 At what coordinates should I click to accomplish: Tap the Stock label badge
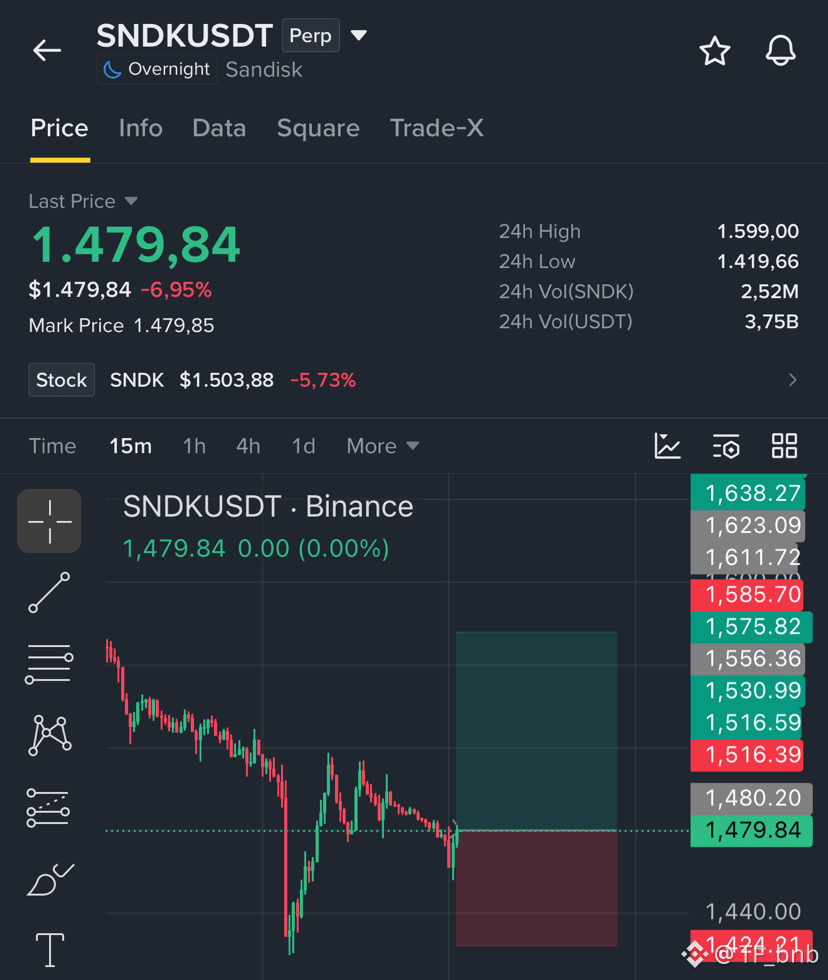click(x=61, y=380)
